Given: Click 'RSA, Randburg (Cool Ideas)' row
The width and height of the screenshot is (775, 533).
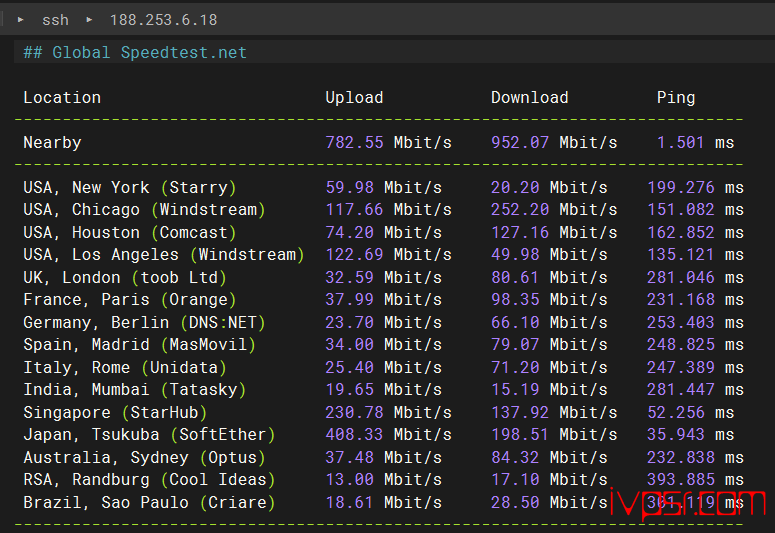Looking at the screenshot, I should [149, 480].
